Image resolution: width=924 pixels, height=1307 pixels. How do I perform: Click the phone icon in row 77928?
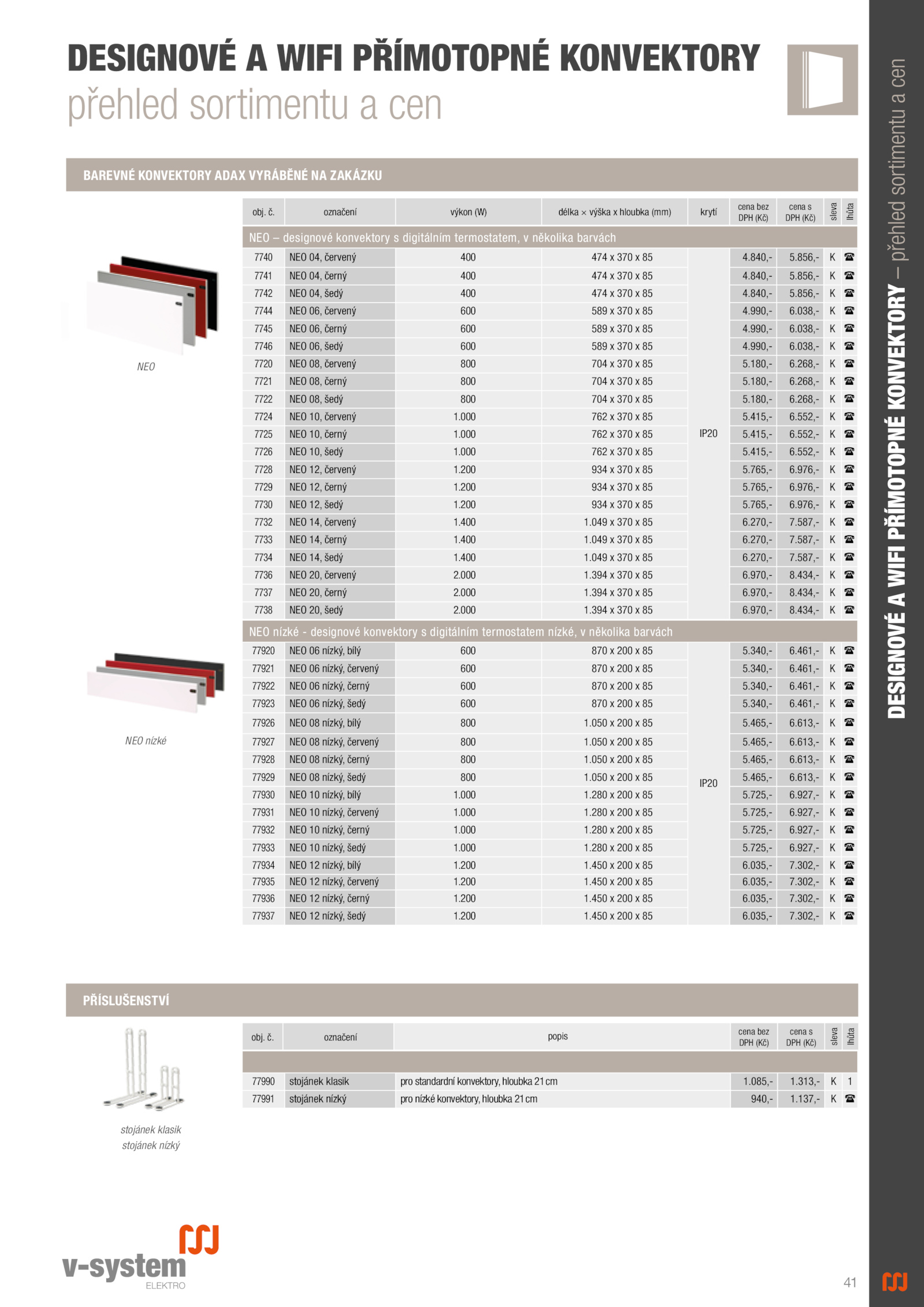coord(850,759)
